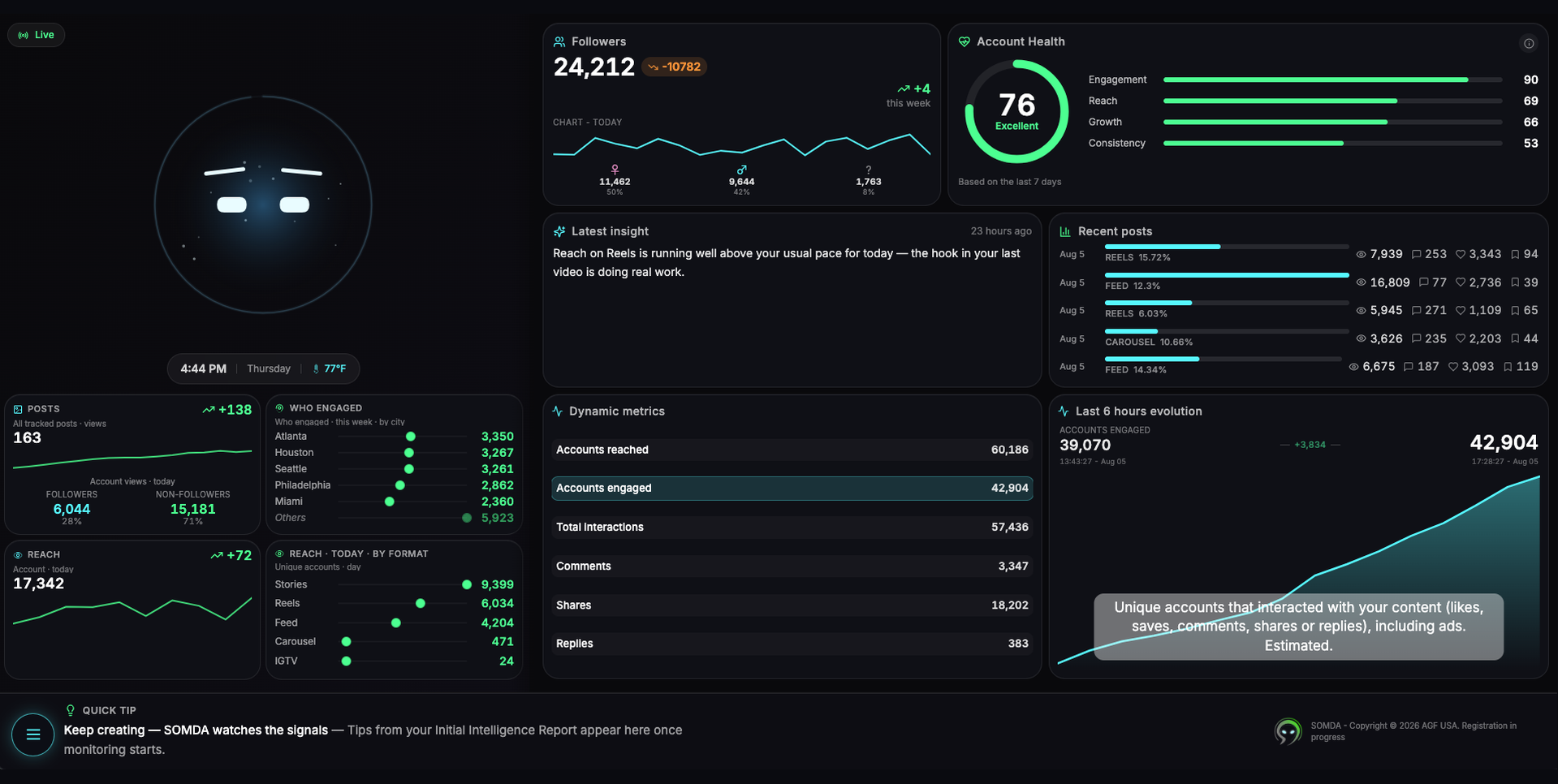The width and height of the screenshot is (1558, 784).
Task: Open the Aug 5 FEED 12.3% post
Action: click(x=1298, y=282)
